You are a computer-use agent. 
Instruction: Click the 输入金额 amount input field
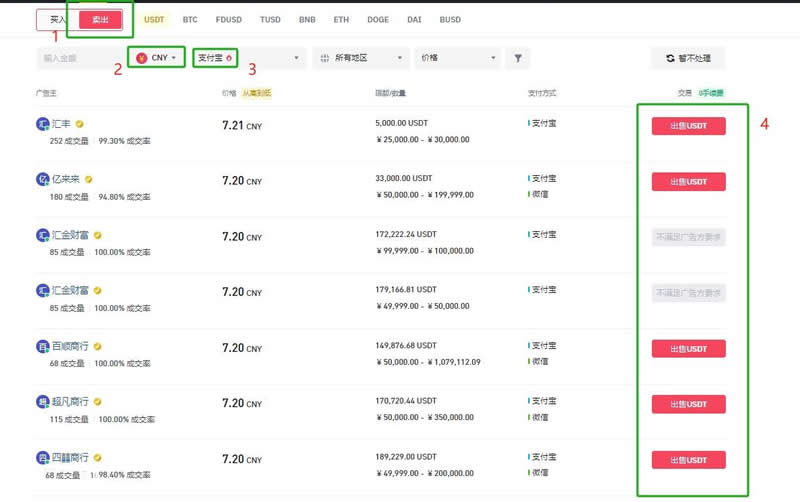click(x=78, y=59)
